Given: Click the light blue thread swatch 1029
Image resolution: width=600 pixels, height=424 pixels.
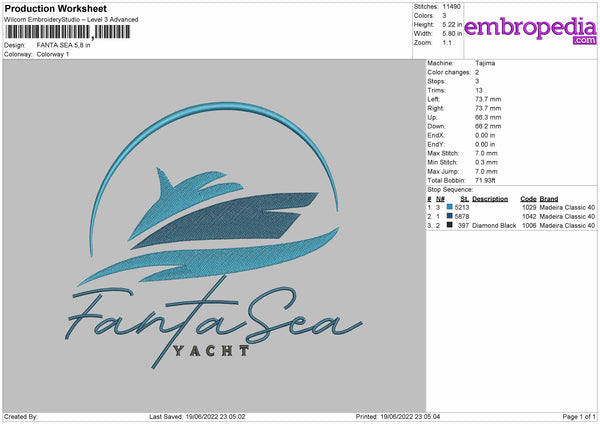Looking at the screenshot, I should [450, 207].
